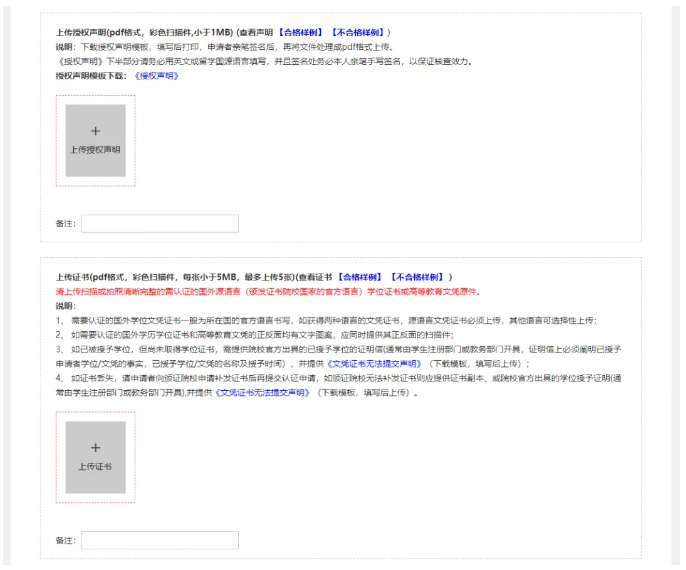Click the red notice text about 学位证书
686x570 pixels.
[268, 291]
